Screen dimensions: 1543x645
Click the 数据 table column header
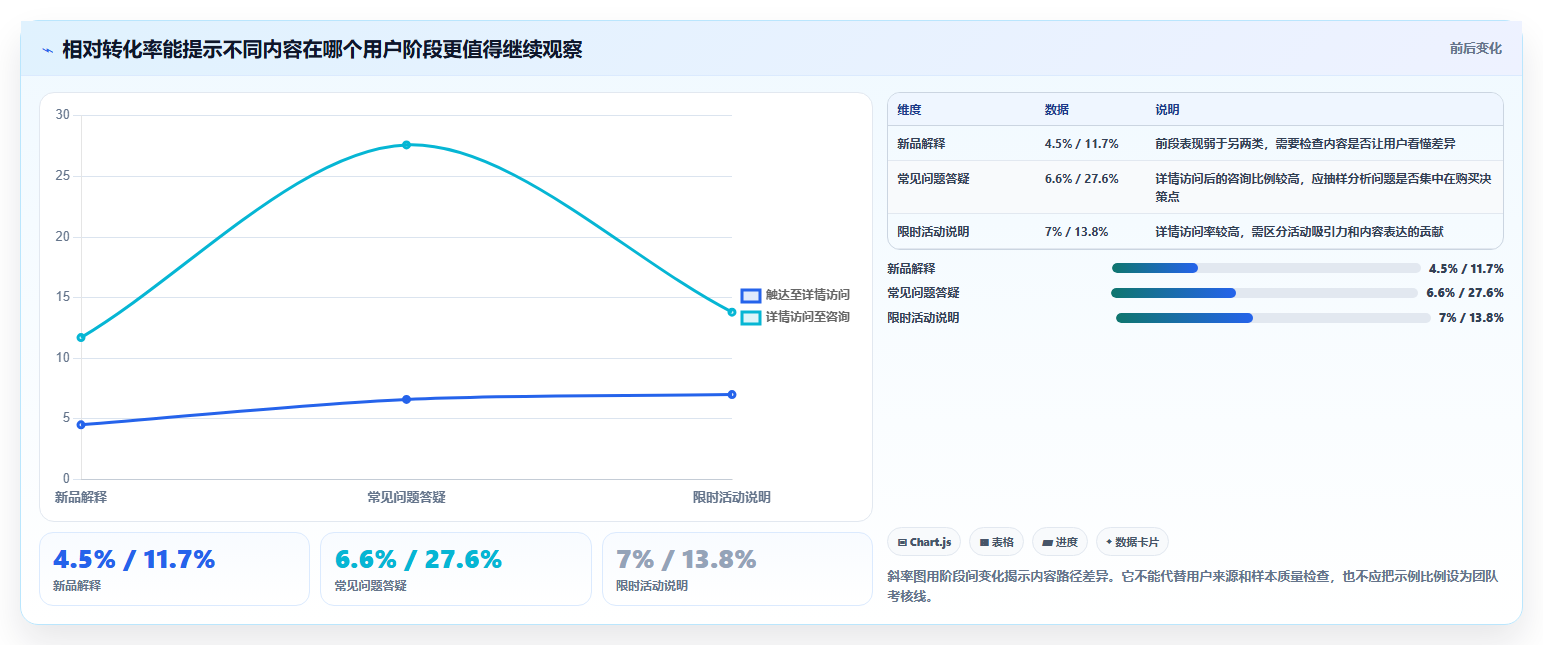point(1057,110)
